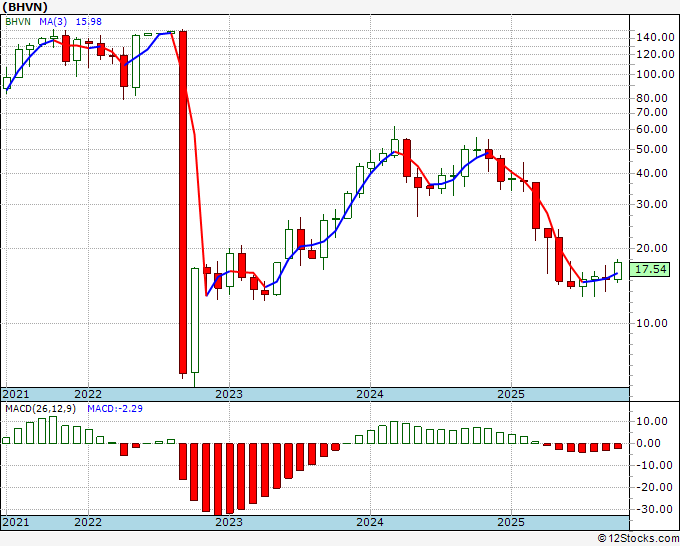Viewport: 680px width, 546px height.
Task: Click the 15.98 moving average value
Action: click(x=88, y=21)
